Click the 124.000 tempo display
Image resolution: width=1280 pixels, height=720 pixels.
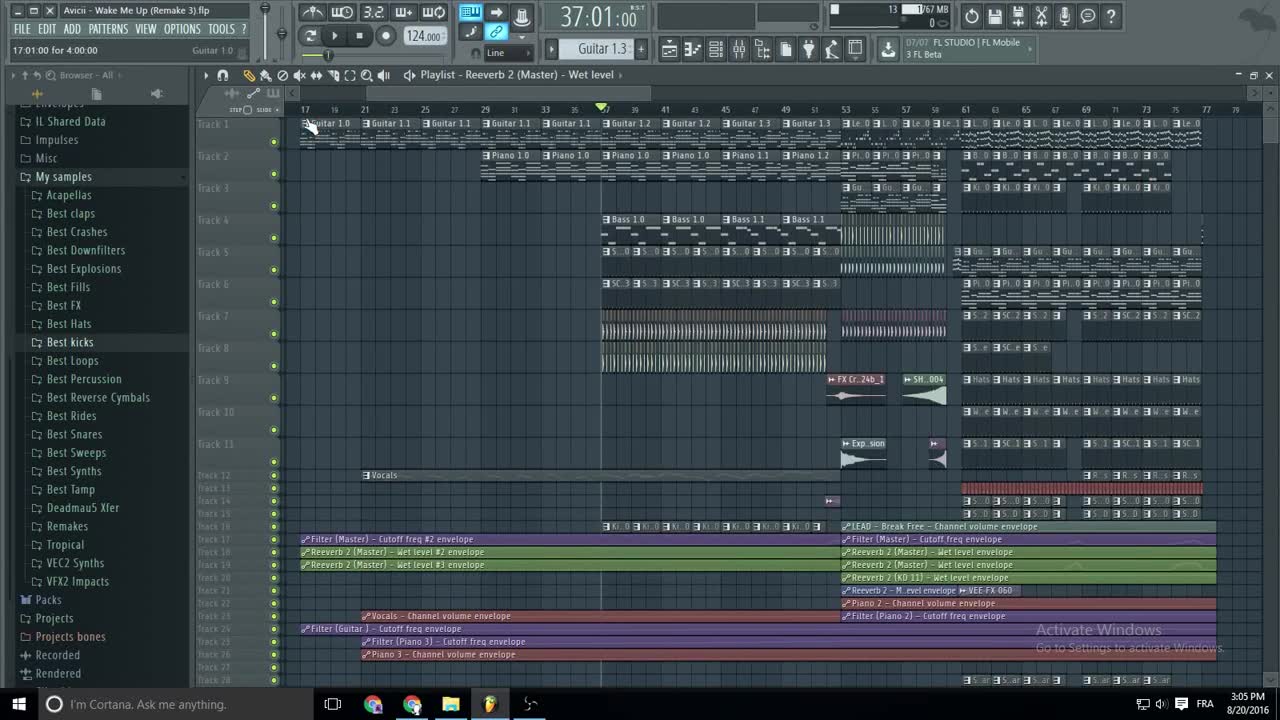[425, 36]
